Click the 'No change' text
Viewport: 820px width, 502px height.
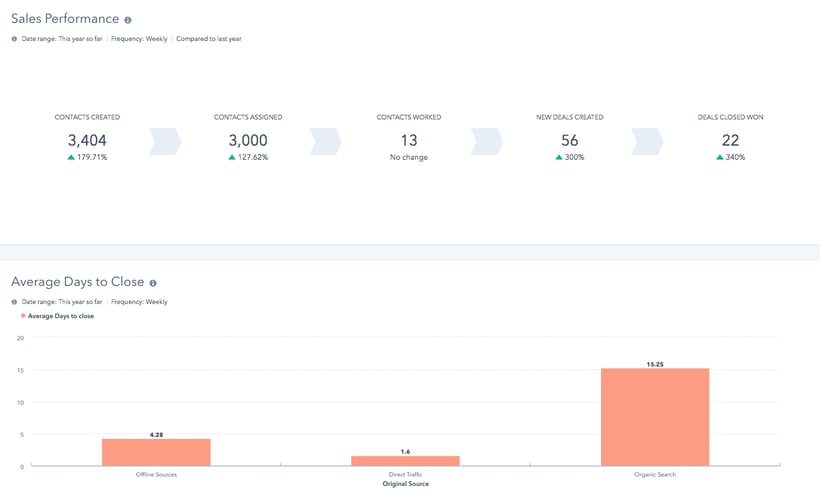coord(409,157)
